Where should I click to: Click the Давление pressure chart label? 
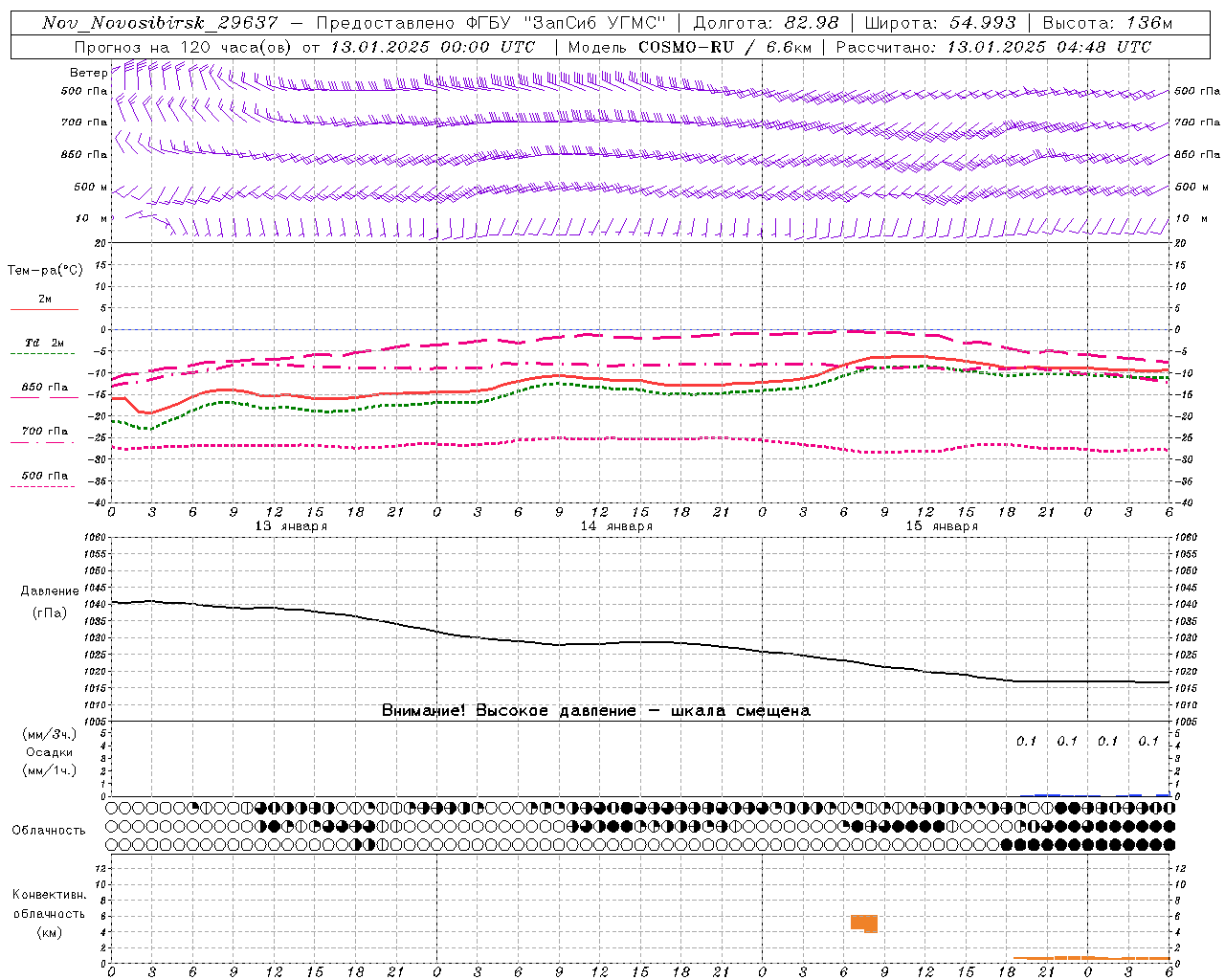[50, 591]
